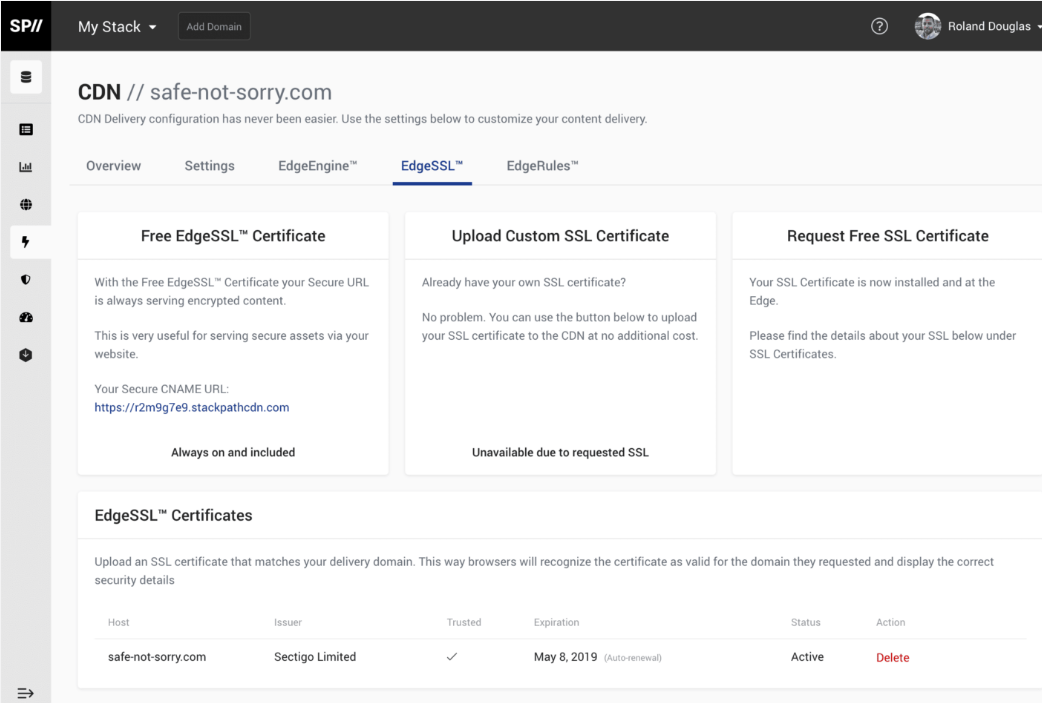Open the My Stack dropdown
This screenshot has height=703, width=1042.
(x=117, y=27)
